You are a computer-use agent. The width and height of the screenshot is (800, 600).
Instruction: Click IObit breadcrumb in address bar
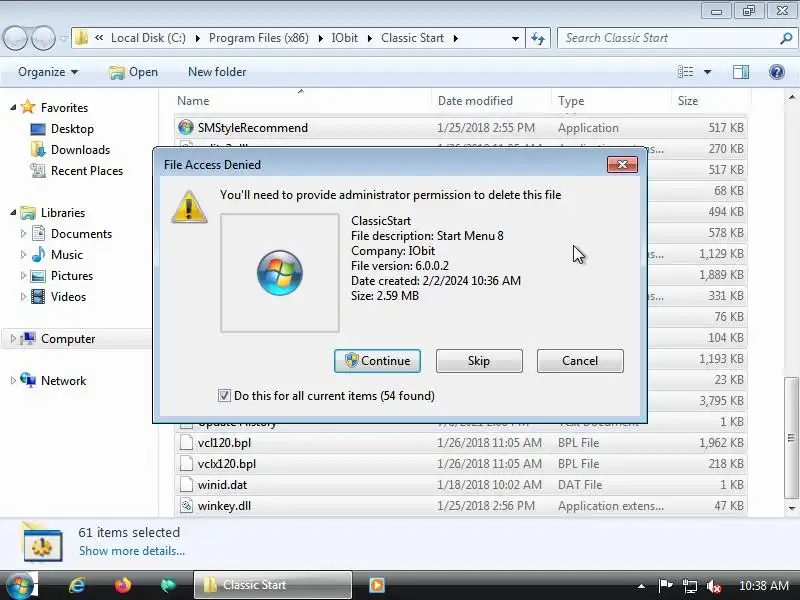[x=344, y=38]
